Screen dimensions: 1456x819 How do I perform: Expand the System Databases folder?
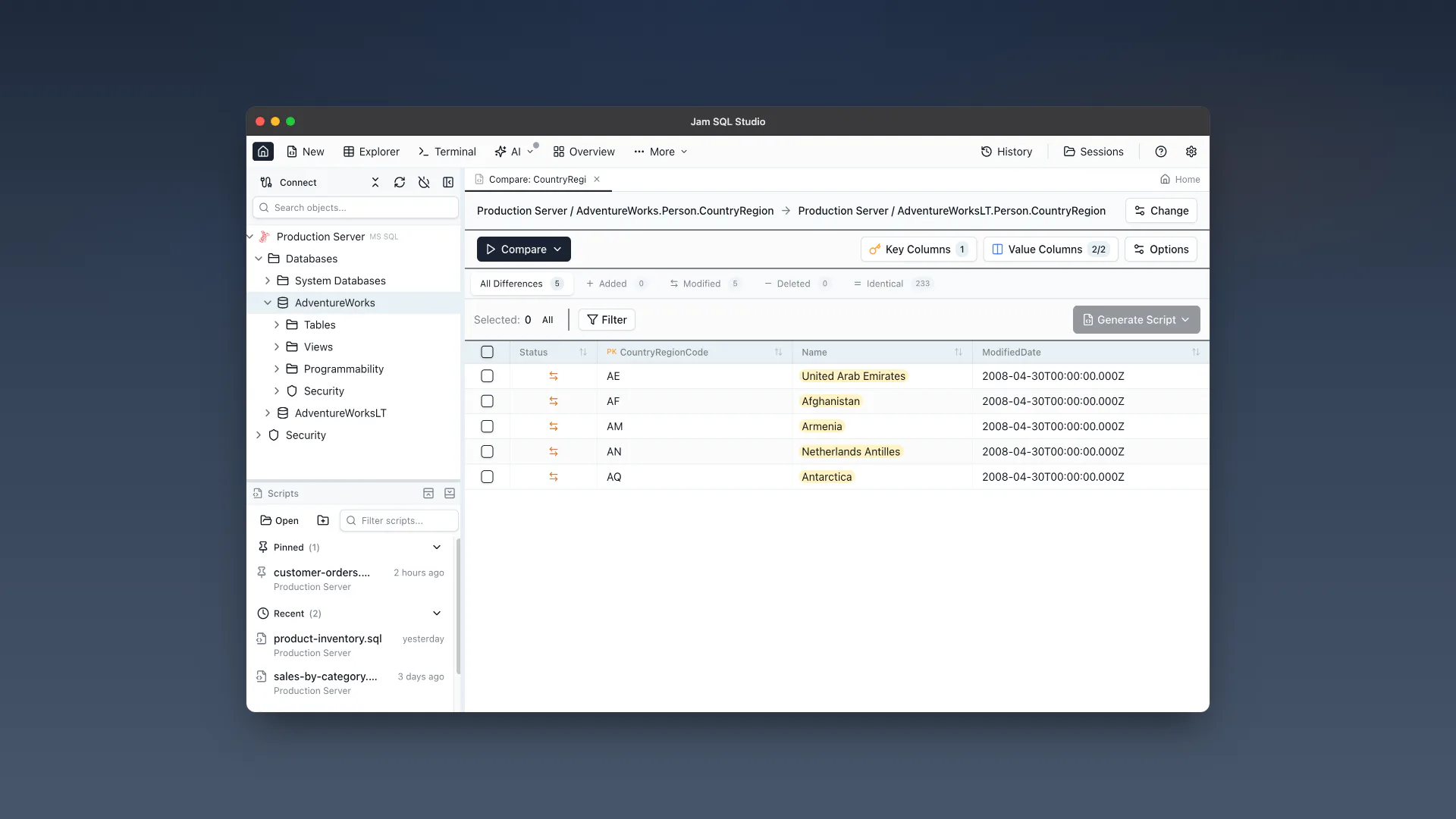click(x=268, y=281)
